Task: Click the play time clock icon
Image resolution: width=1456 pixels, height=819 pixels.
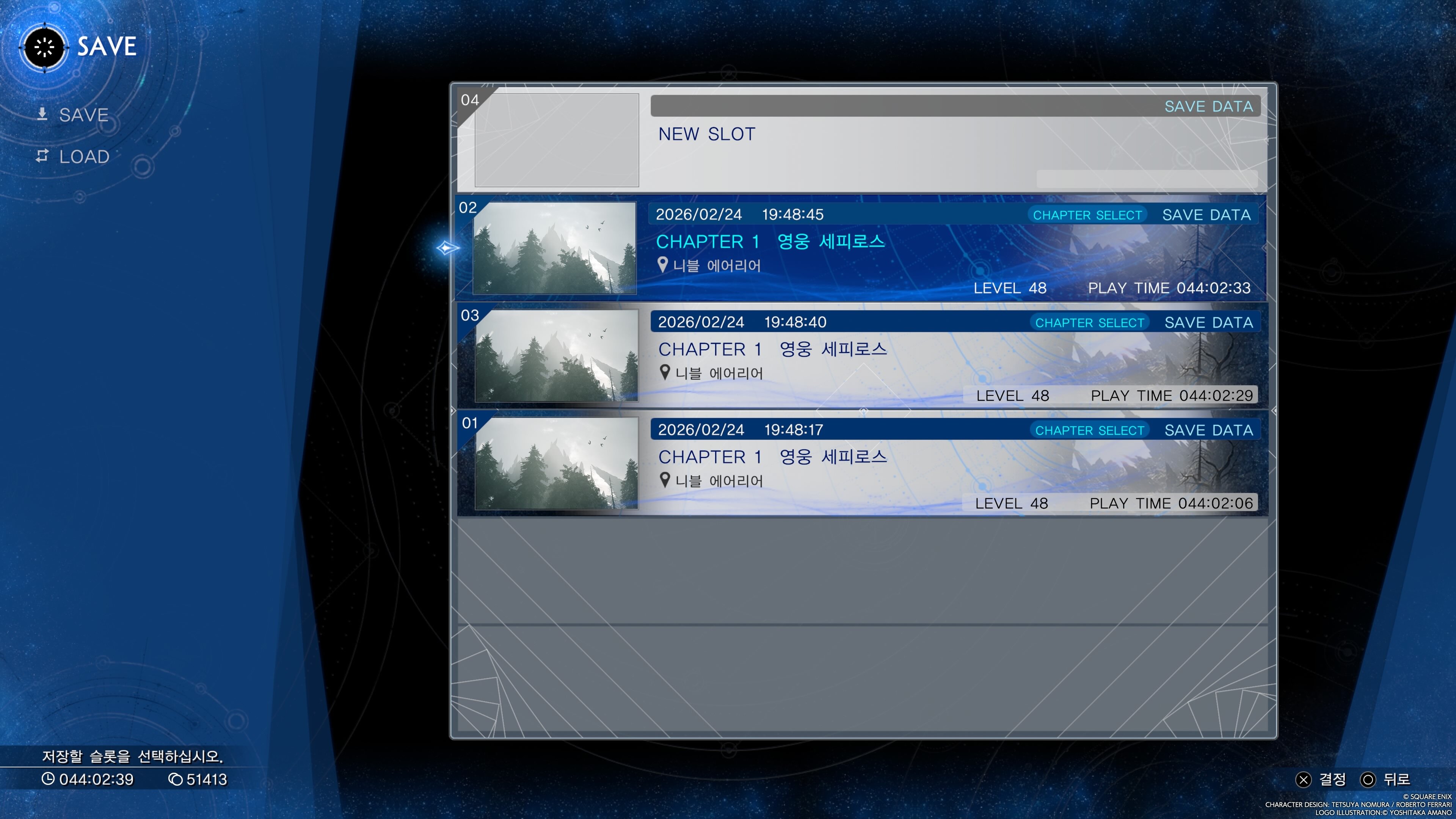Action: pos(48,779)
